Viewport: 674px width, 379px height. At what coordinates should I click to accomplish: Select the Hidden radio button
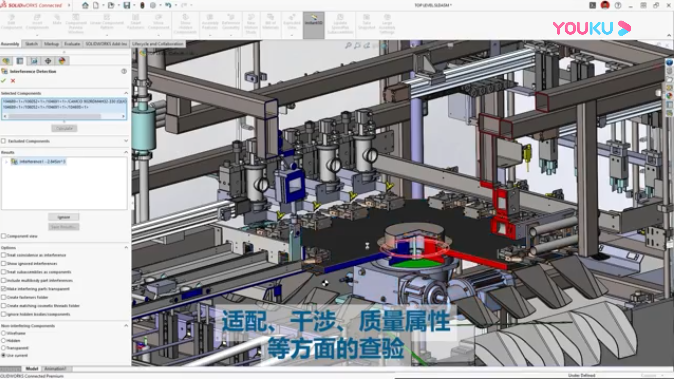pos(3,340)
